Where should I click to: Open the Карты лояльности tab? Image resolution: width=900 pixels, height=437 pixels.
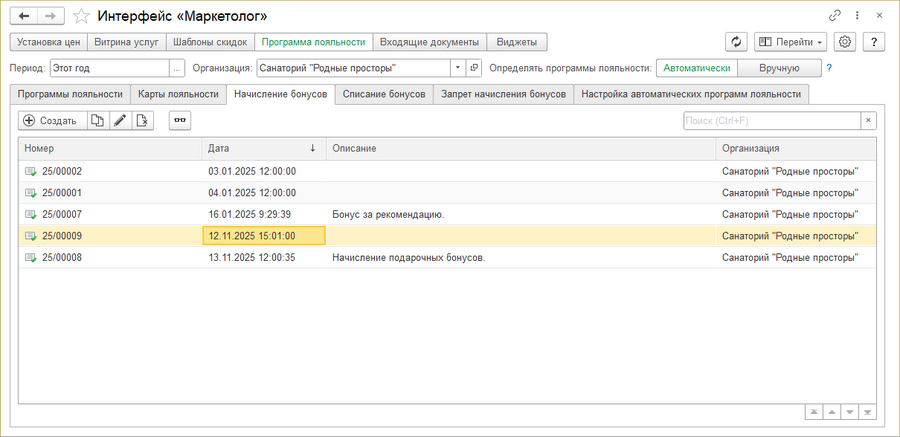[x=179, y=94]
